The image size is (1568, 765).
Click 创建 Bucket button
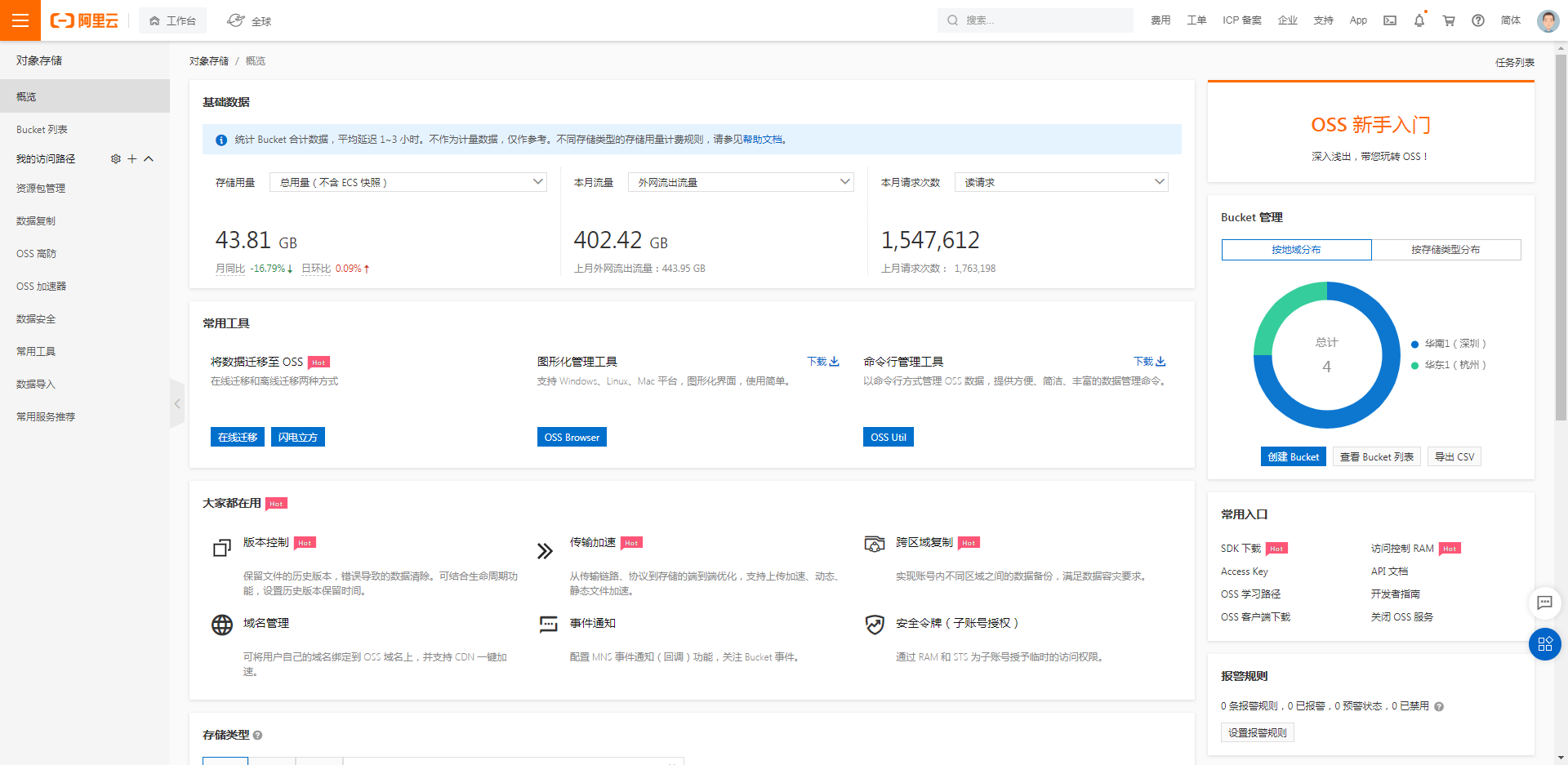(1294, 456)
